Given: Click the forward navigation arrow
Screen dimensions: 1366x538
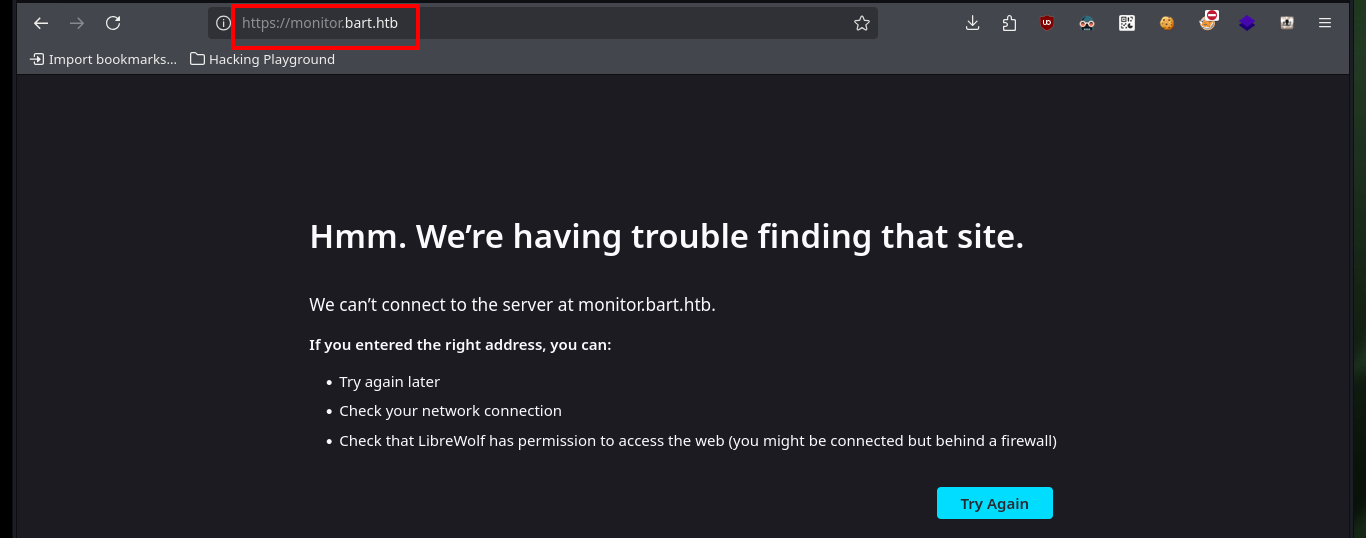Looking at the screenshot, I should pyautogui.click(x=77, y=23).
